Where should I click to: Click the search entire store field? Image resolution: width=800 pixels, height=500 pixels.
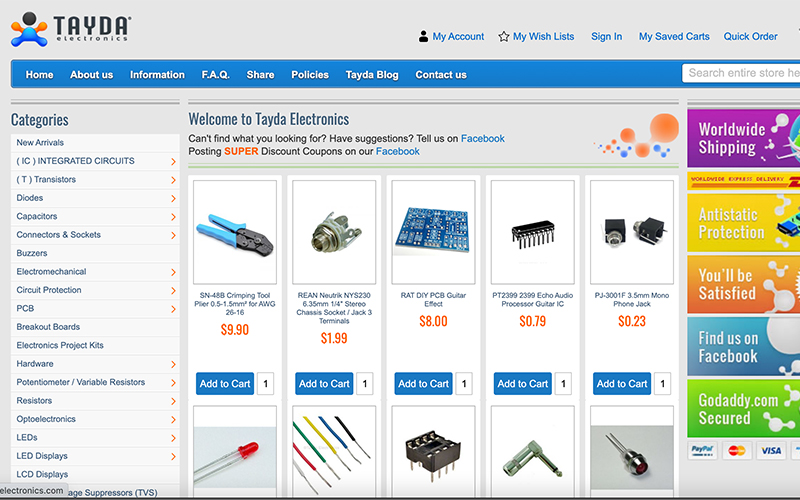click(741, 73)
